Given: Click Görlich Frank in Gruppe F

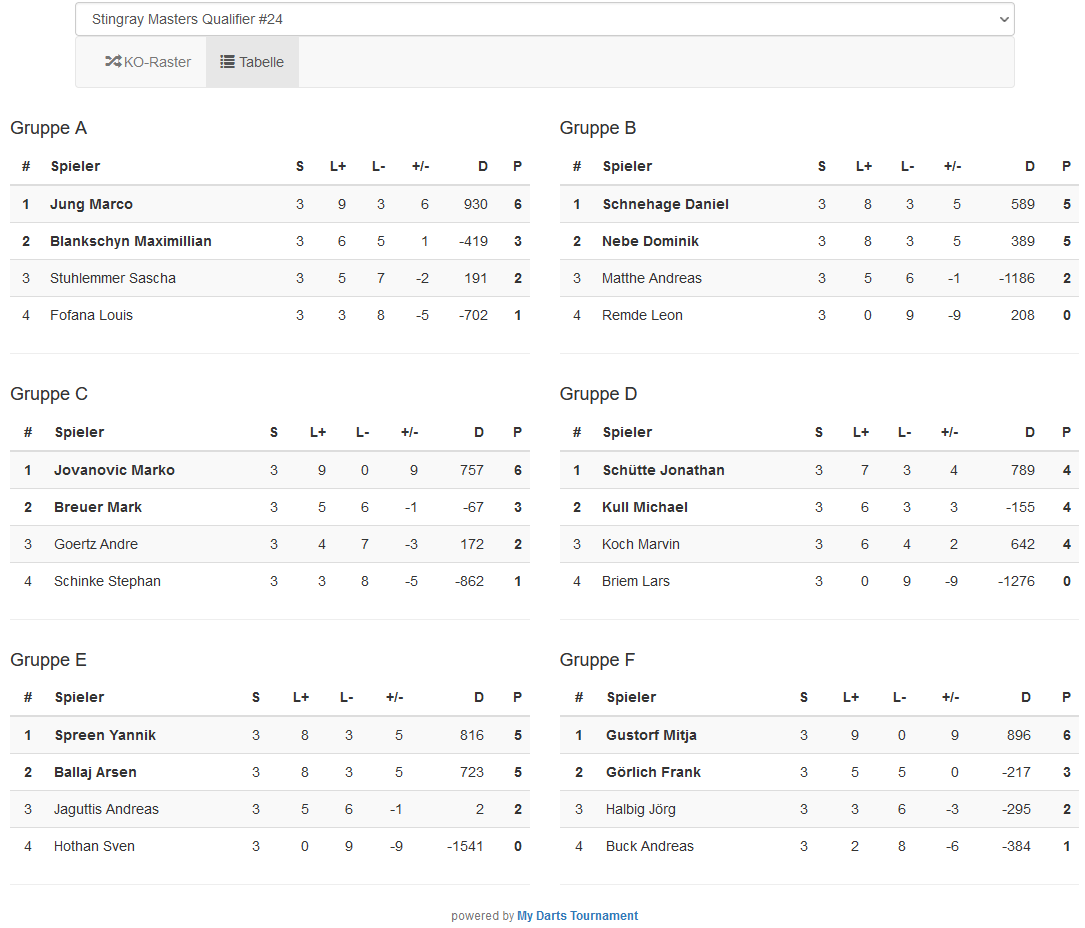Looking at the screenshot, I should 653,772.
